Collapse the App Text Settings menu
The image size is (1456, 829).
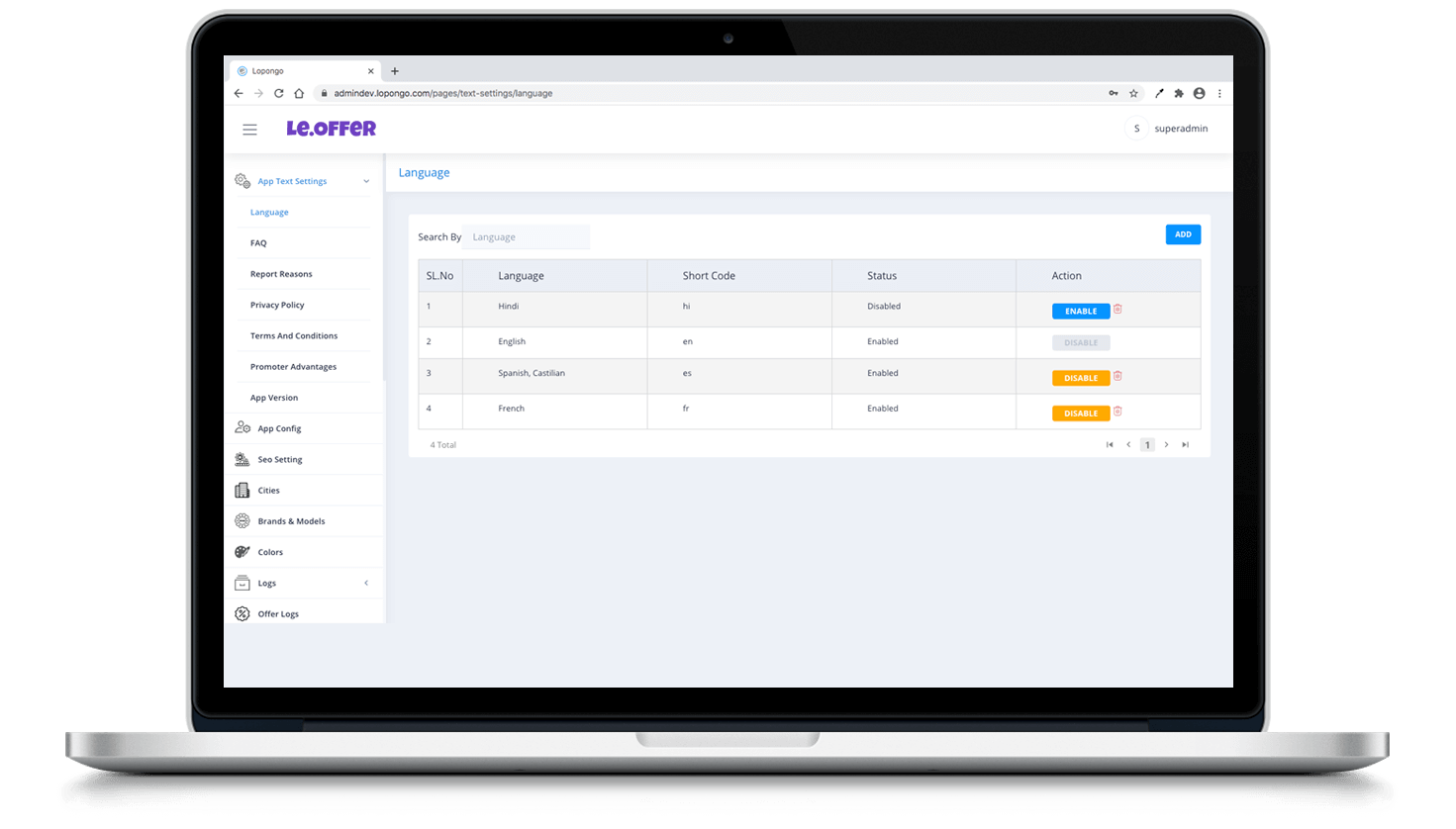366,181
